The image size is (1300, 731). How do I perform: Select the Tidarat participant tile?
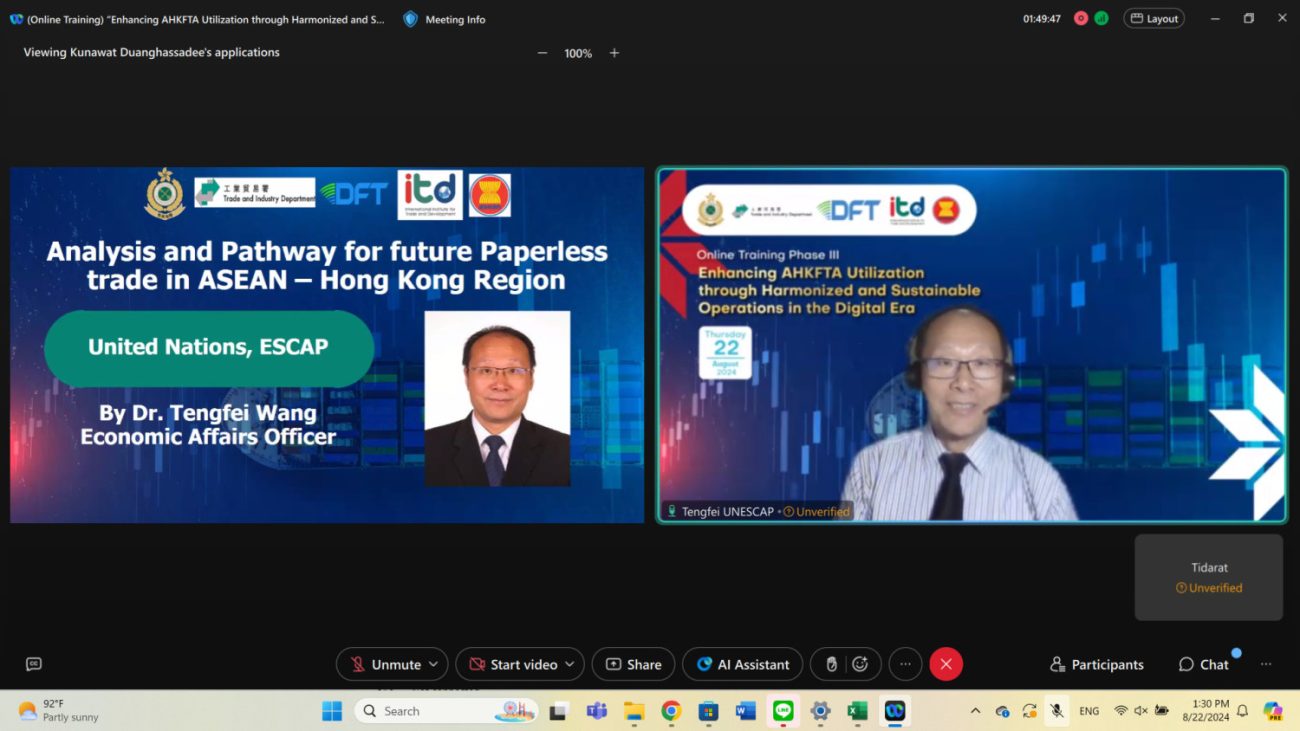pos(1208,577)
